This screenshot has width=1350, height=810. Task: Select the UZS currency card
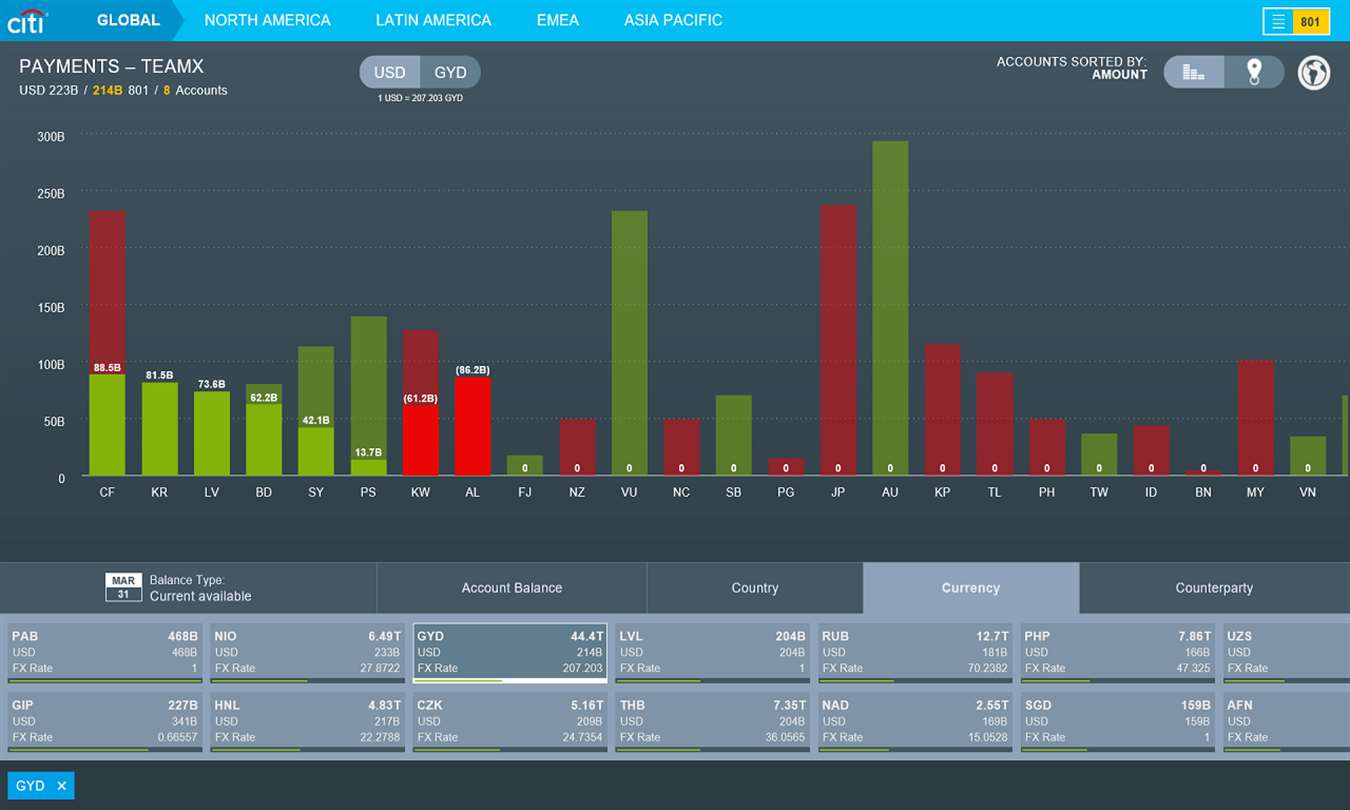point(1286,654)
